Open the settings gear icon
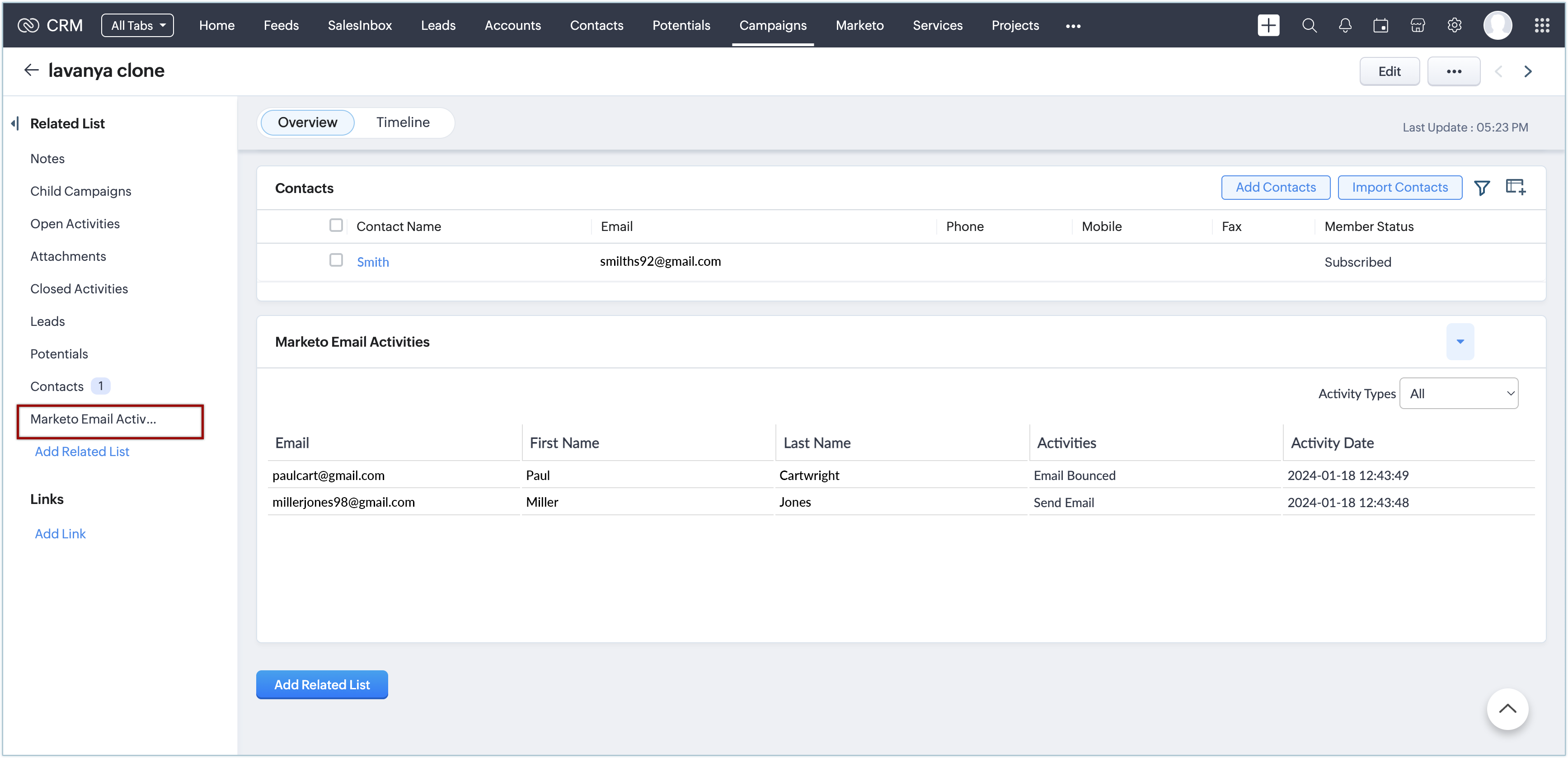This screenshot has height=758, width=1568. pyautogui.click(x=1454, y=26)
